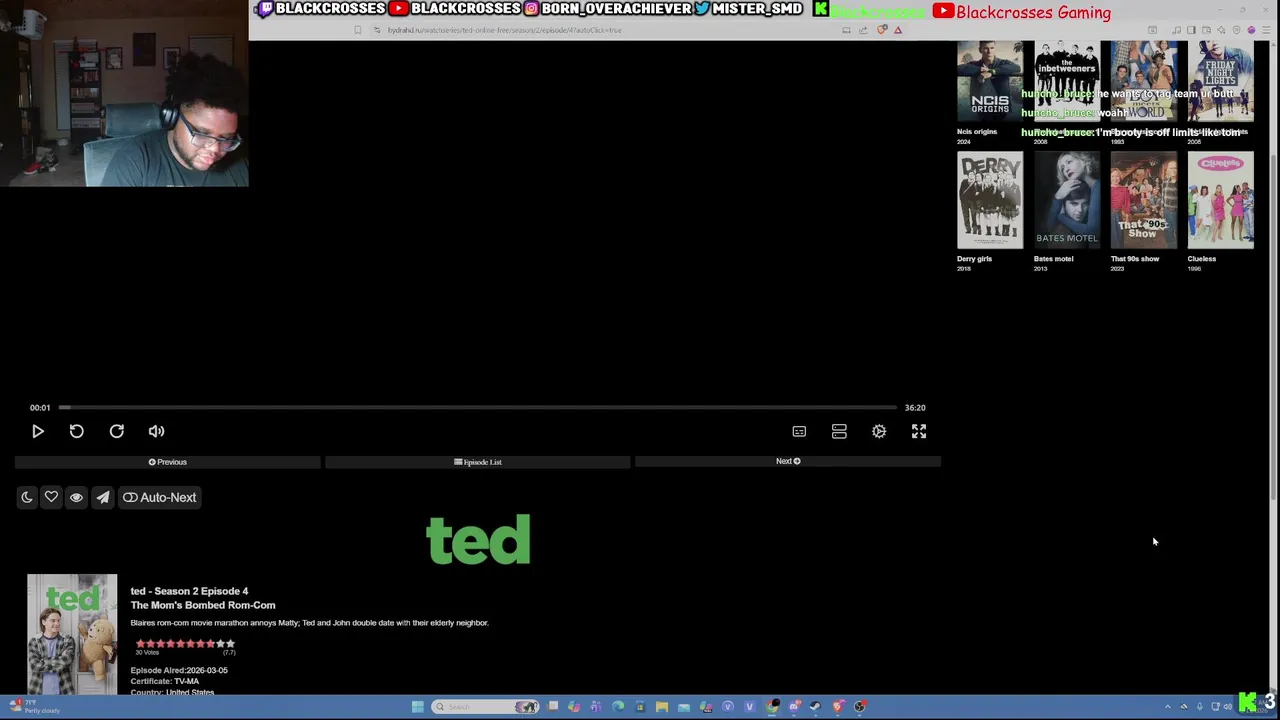This screenshot has height=720, width=1280.
Task: Click the rewind button in player
Action: [77, 431]
